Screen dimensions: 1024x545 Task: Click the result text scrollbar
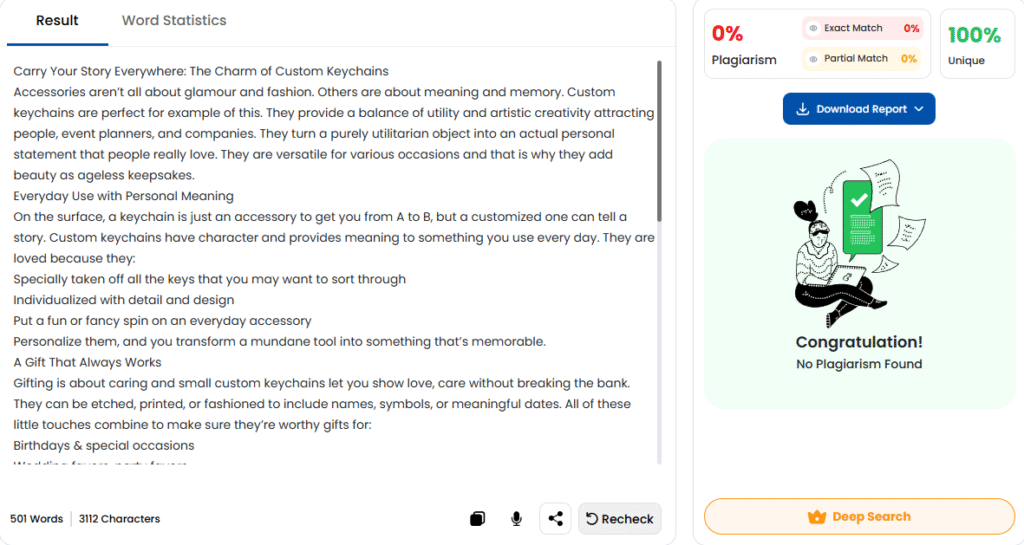[x=659, y=140]
